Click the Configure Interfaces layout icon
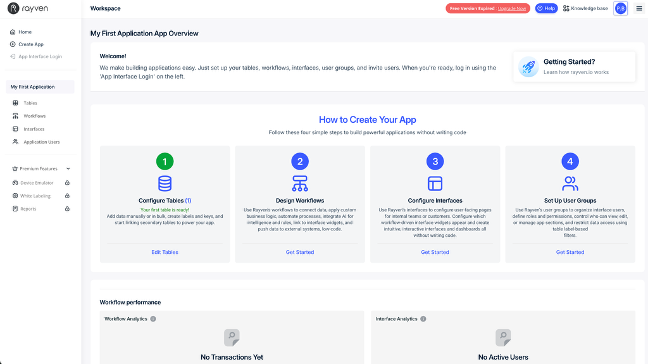Screen dimensions: 648x364 point(435,183)
